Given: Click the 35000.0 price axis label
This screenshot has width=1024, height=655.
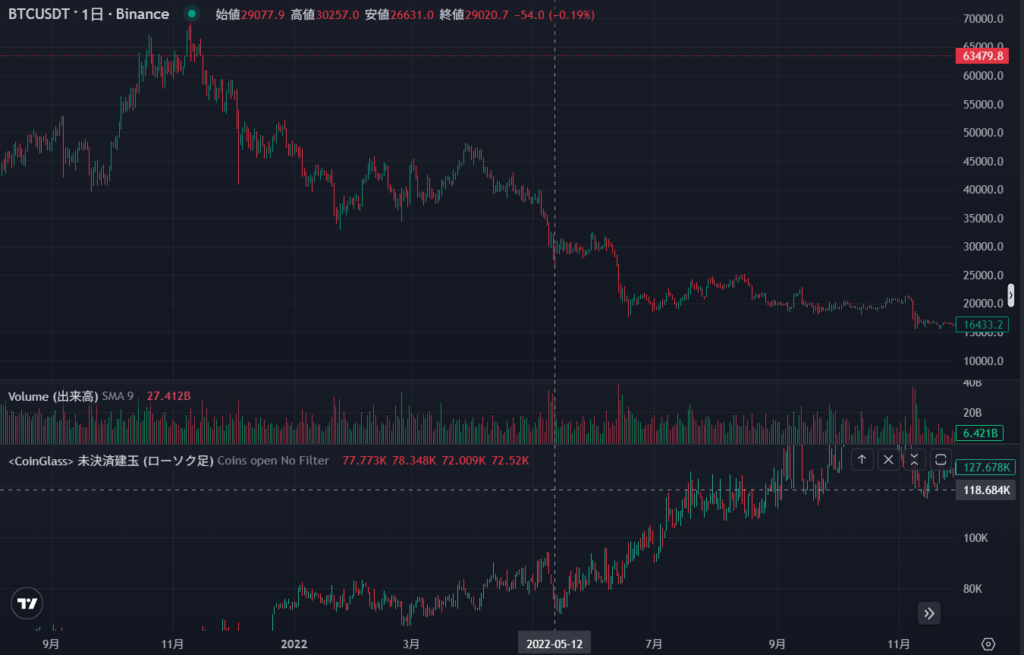Looking at the screenshot, I should pyautogui.click(x=983, y=218).
